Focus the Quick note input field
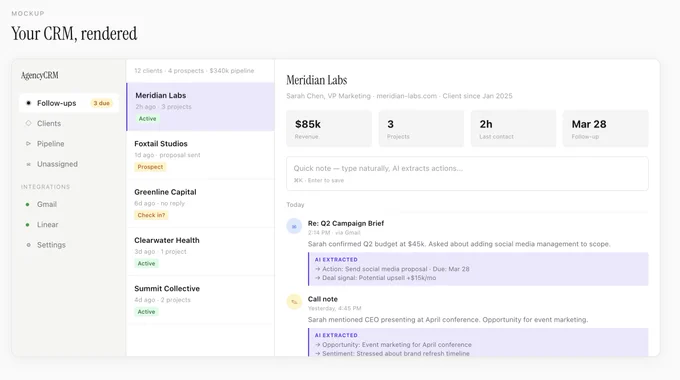 click(x=468, y=174)
